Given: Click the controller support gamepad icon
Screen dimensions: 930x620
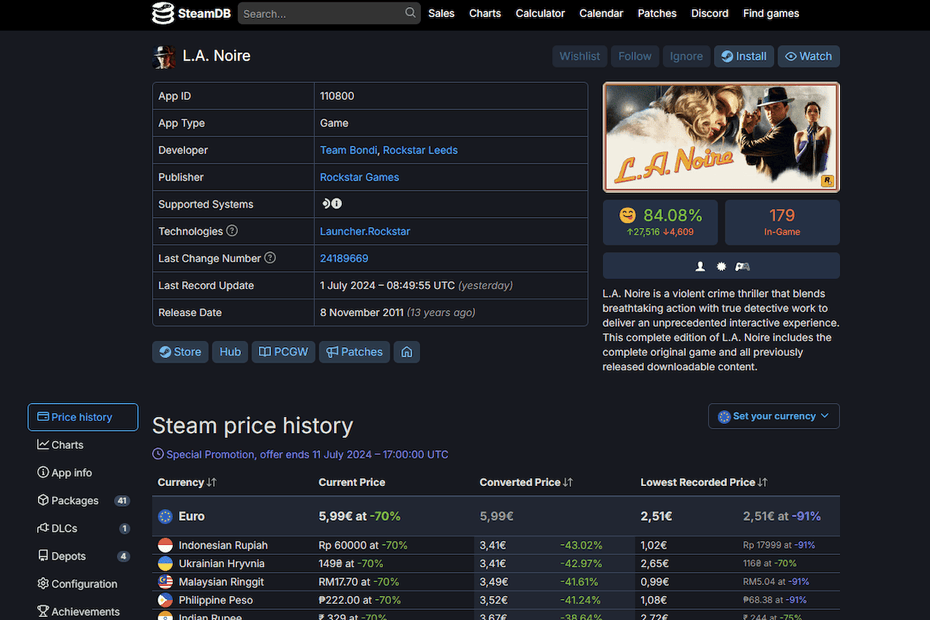Looking at the screenshot, I should (x=743, y=266).
